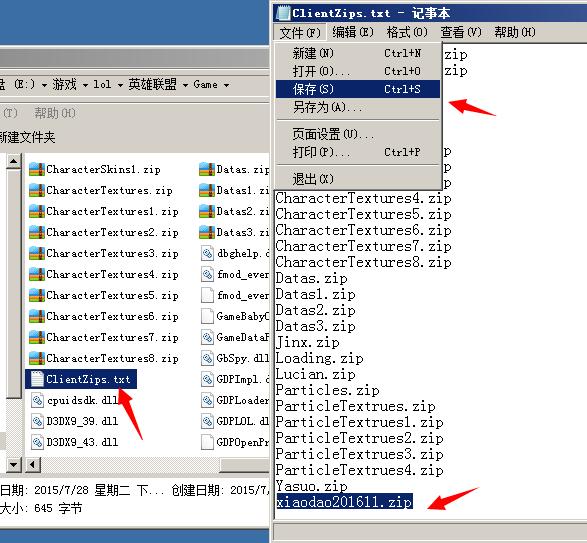This screenshot has width=587, height=543.
Task: Choose 保存(S) to save the file
Action: (358, 89)
